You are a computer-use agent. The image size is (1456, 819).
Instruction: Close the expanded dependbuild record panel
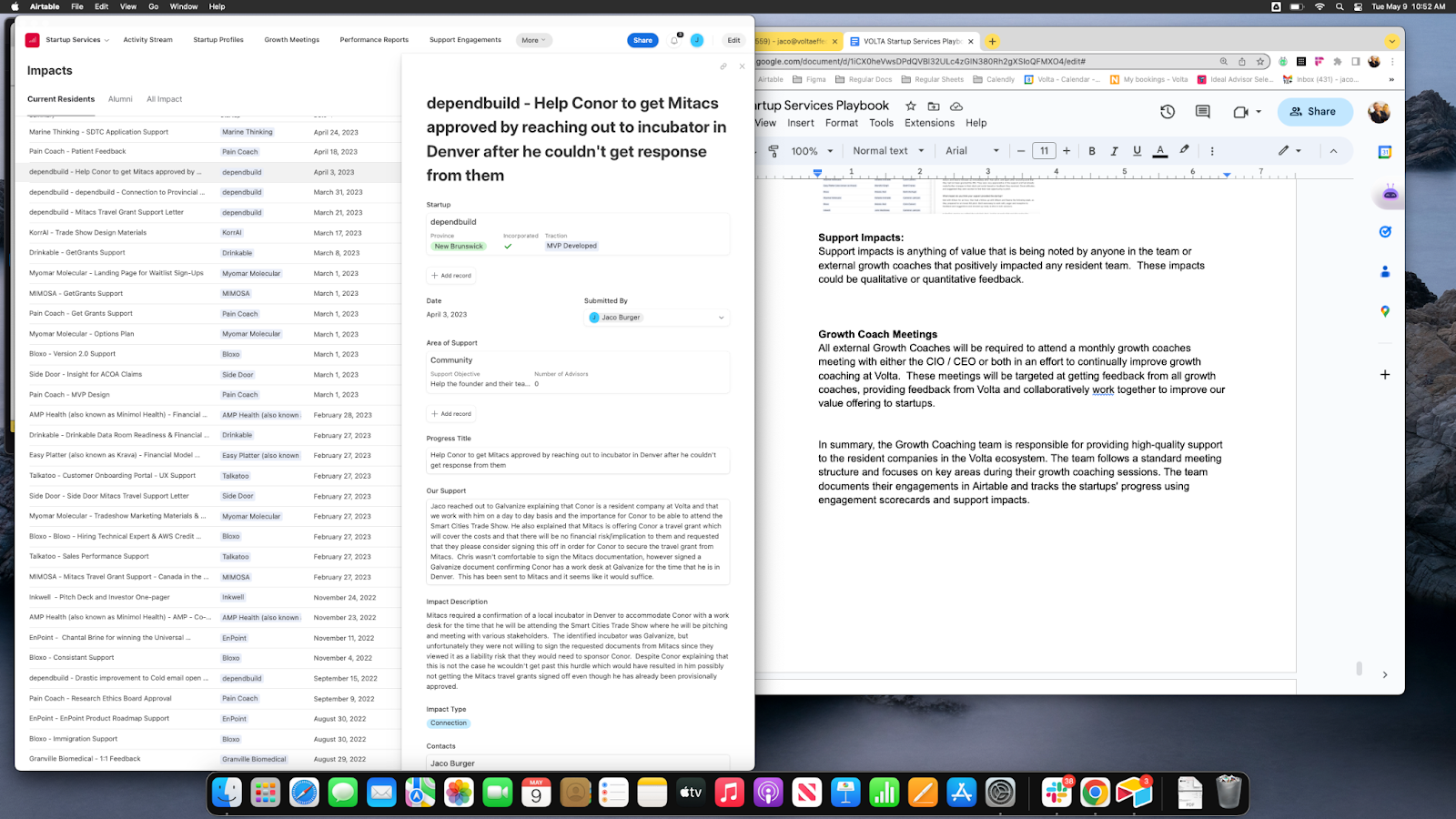coord(742,66)
